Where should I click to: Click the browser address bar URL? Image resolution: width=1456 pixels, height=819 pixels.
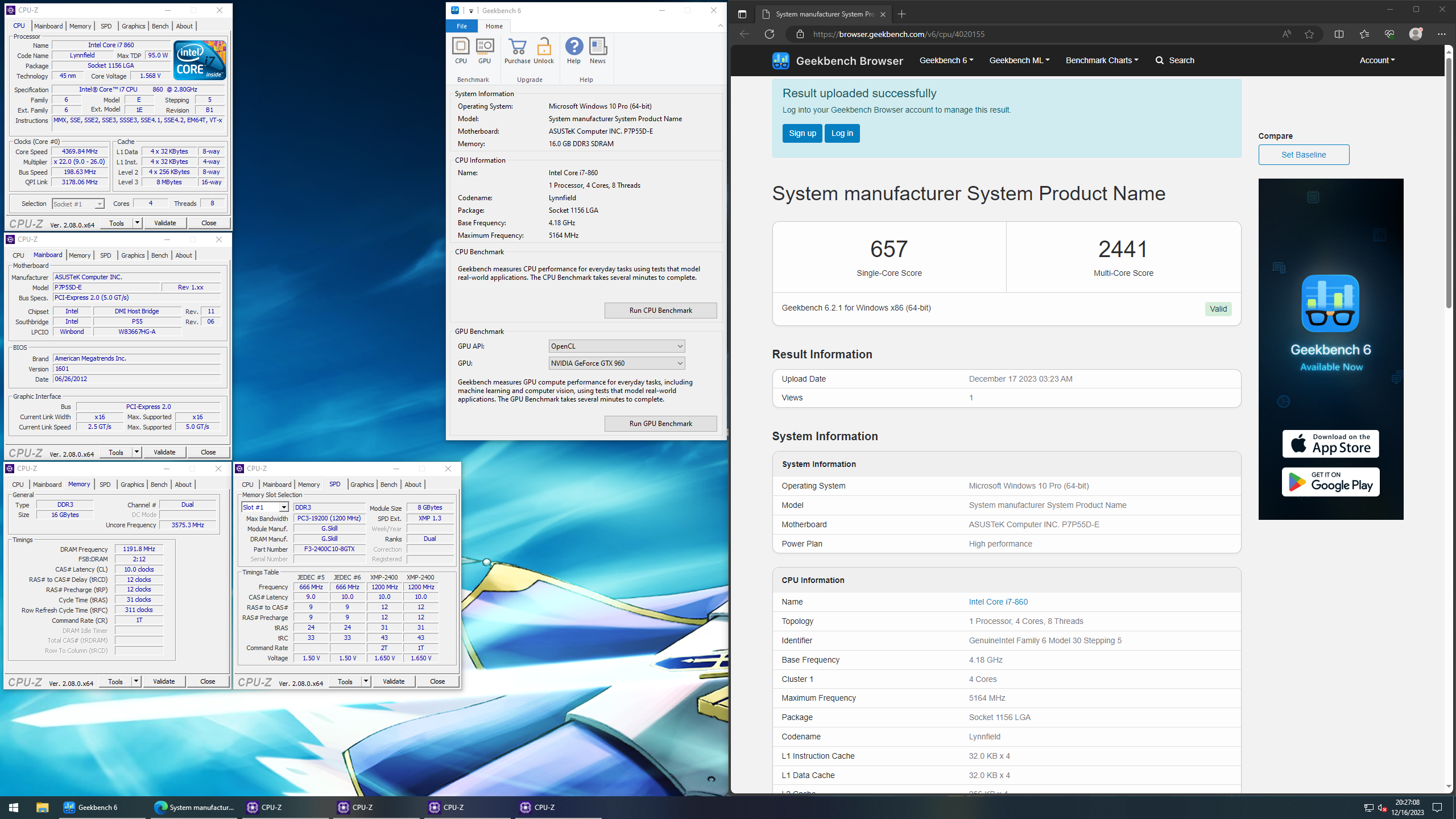tap(899, 34)
